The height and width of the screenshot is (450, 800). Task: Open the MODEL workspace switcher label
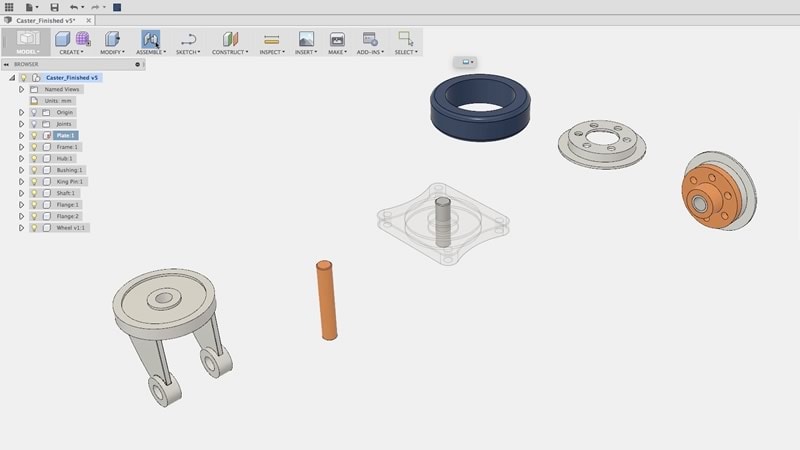[x=28, y=52]
